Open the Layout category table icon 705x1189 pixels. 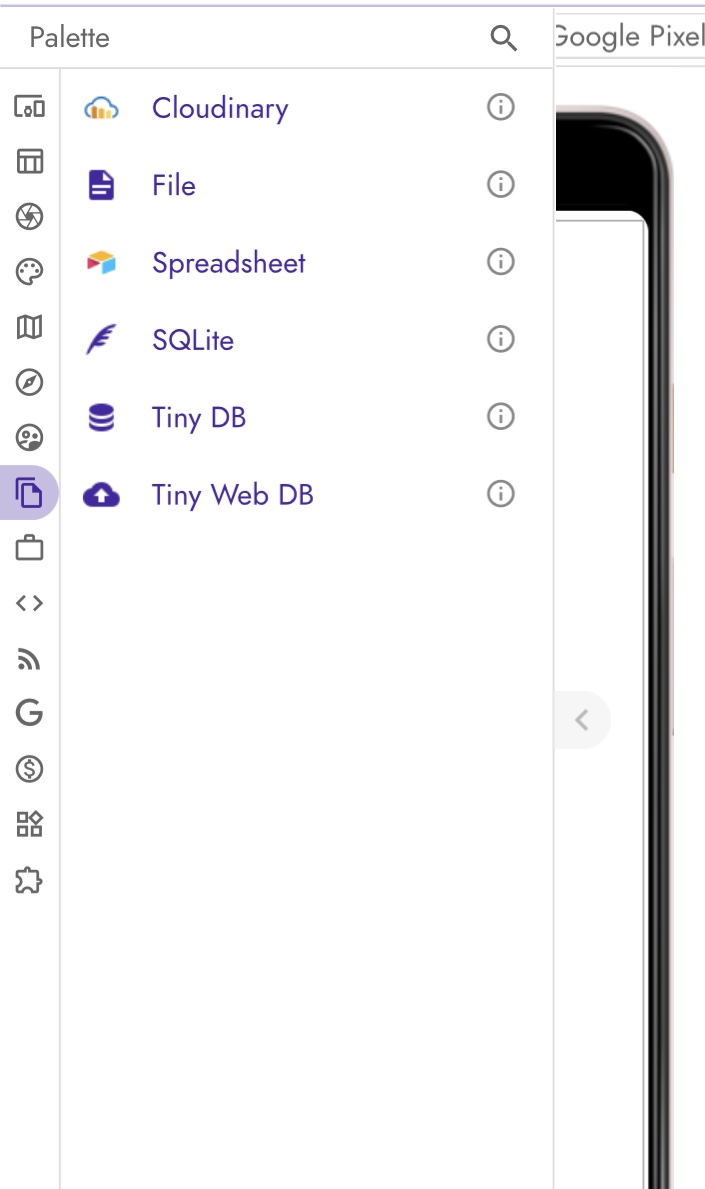(30, 161)
